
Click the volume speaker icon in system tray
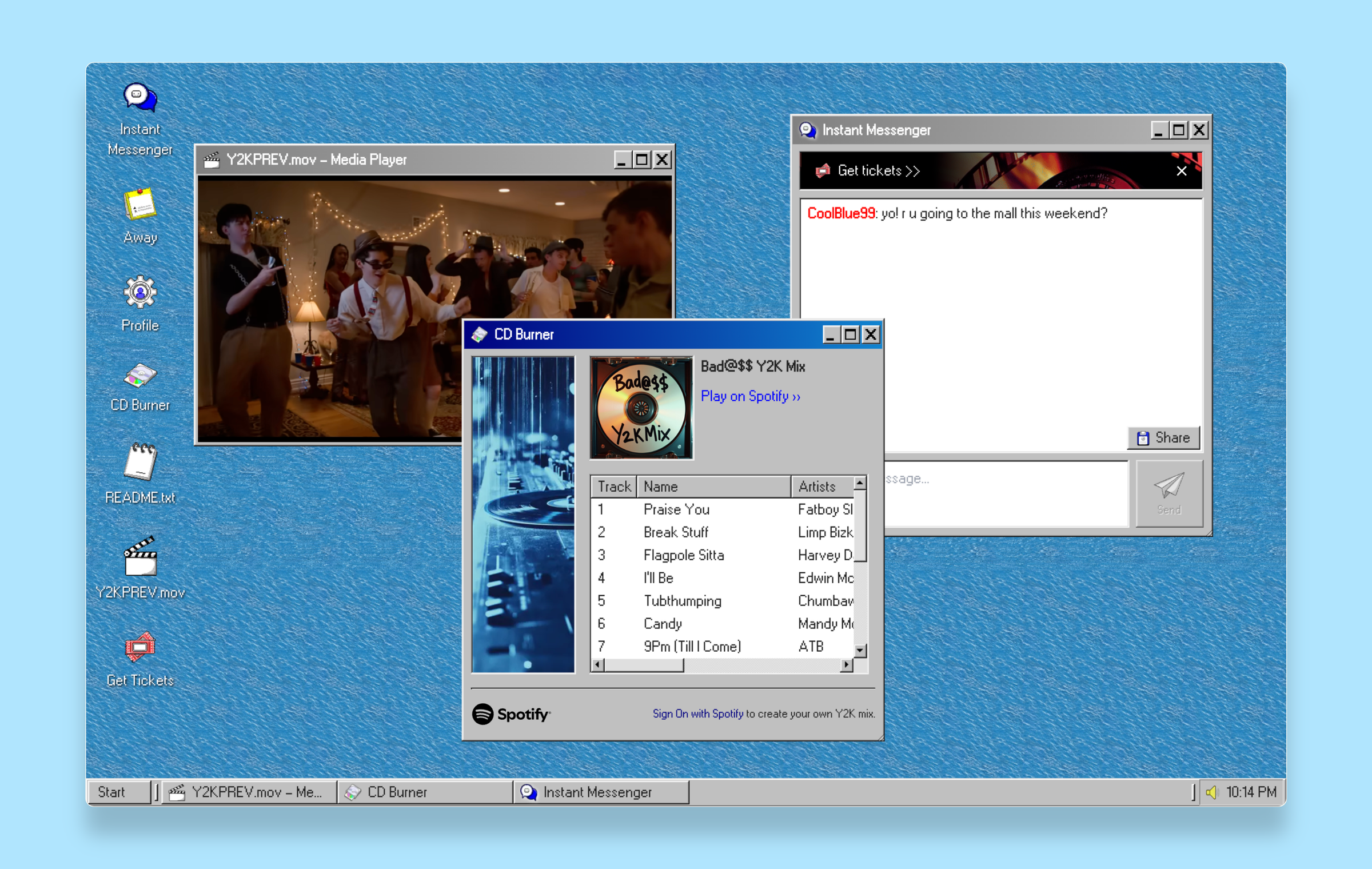coord(1211,792)
